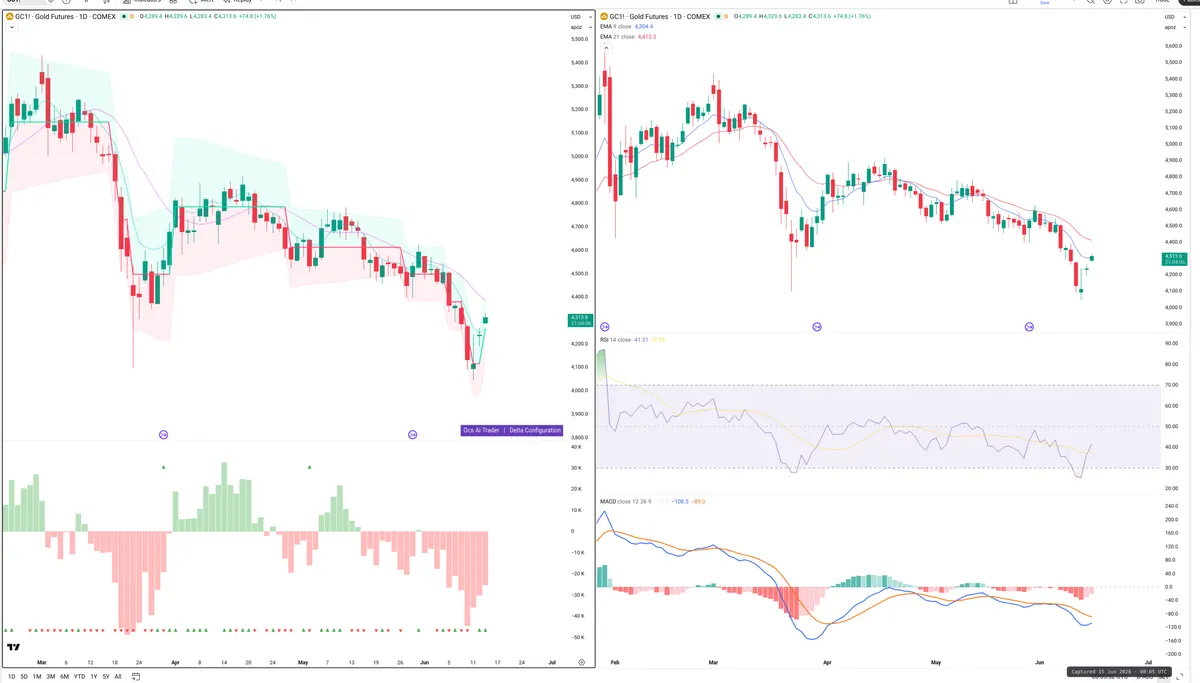Click the right chart event marker near April
Viewport: 1200px width, 683px height.
coord(817,327)
